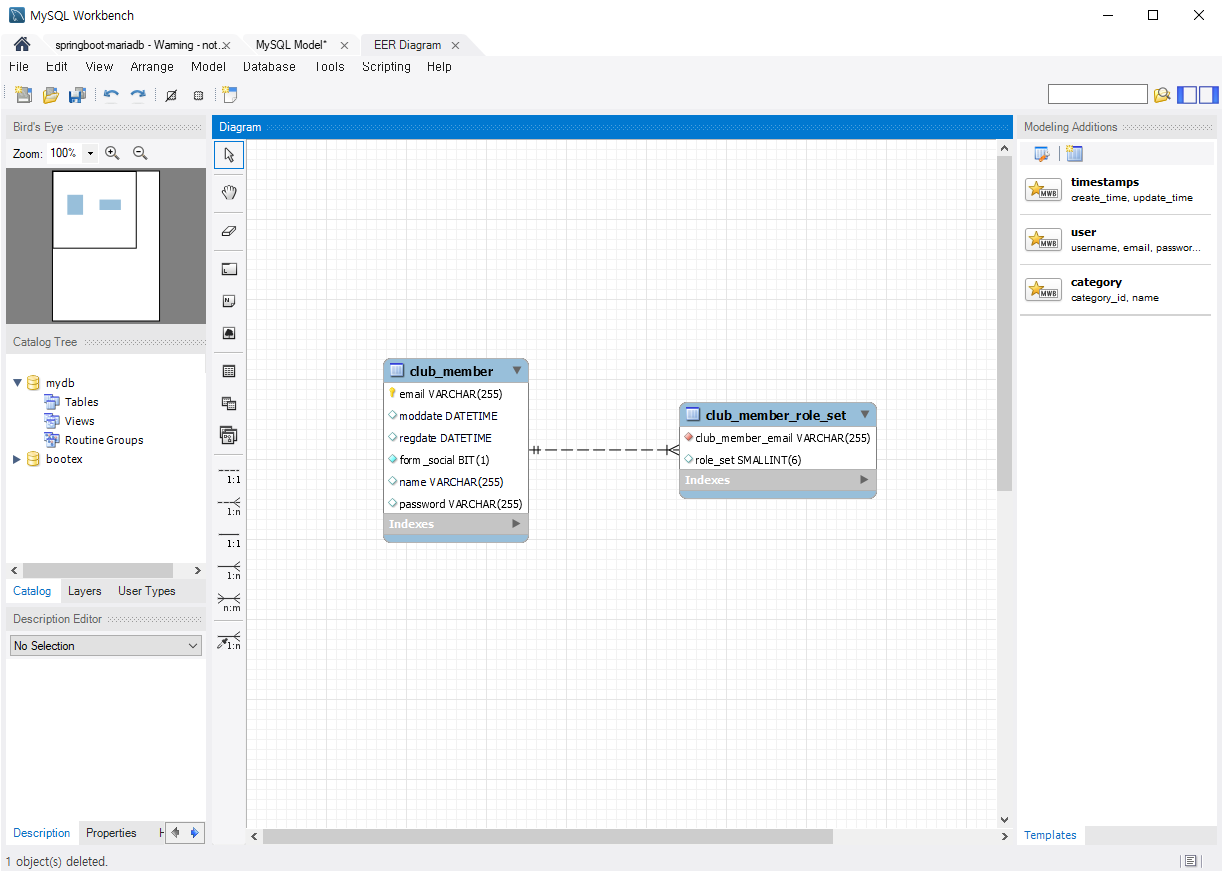Select Routine Groups under mydb
The width and height of the screenshot is (1223, 872).
(x=104, y=440)
